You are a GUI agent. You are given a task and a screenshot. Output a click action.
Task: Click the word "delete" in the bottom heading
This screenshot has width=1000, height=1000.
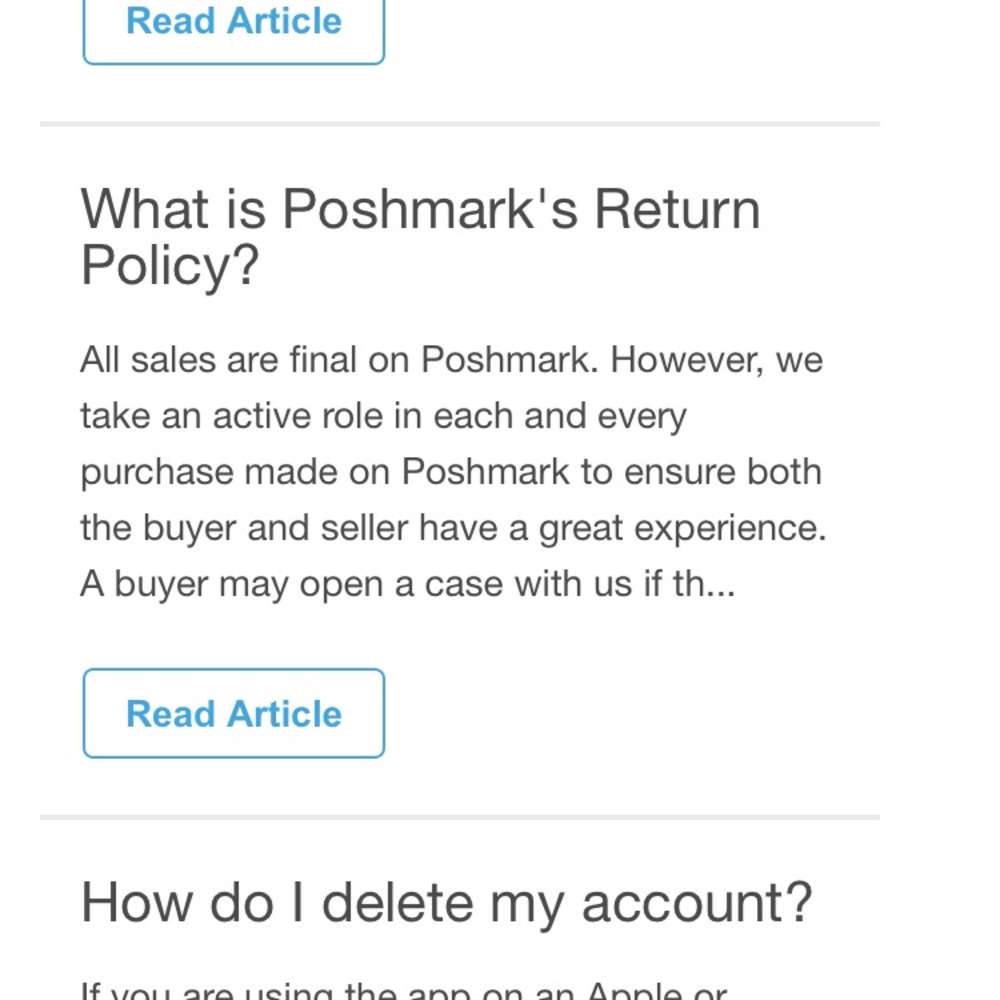click(x=397, y=902)
